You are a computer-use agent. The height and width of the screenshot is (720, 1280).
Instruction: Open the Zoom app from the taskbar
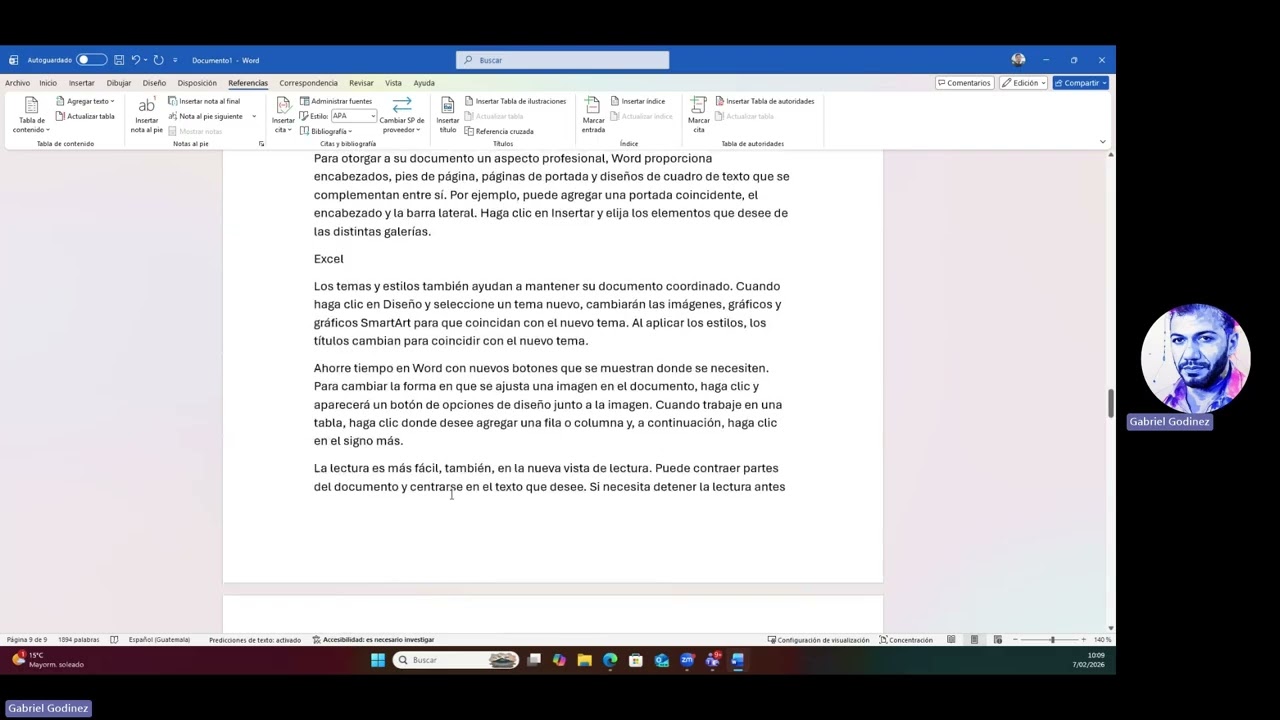(x=687, y=660)
